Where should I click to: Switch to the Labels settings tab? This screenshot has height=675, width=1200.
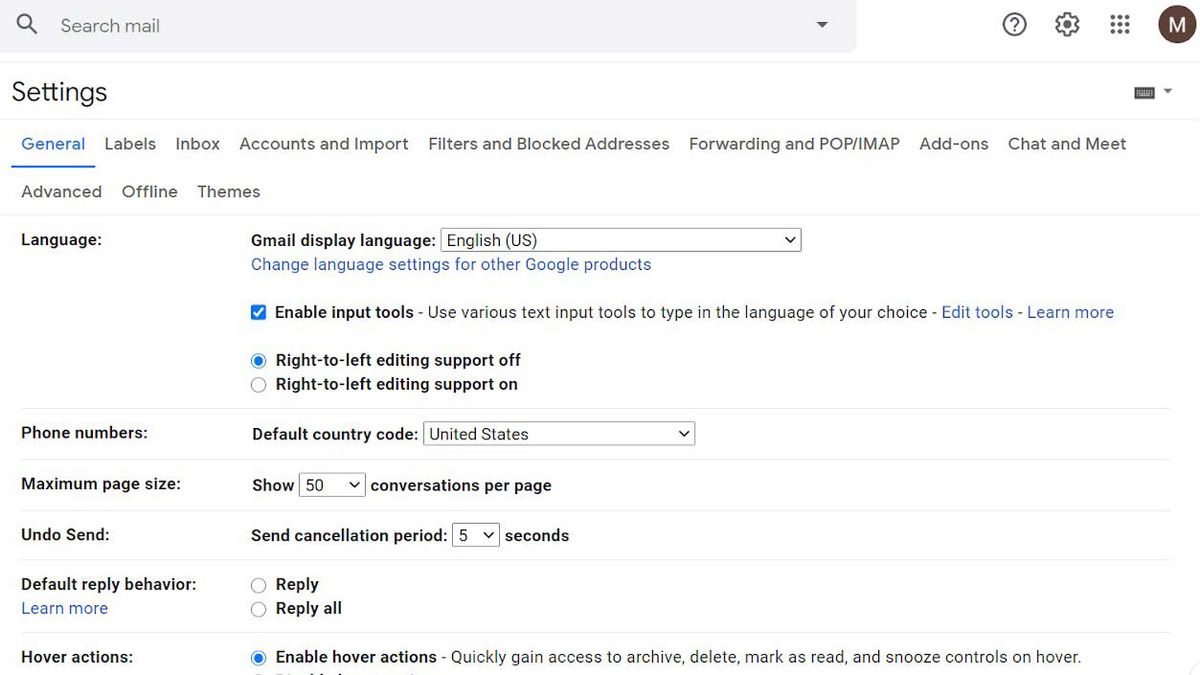130,143
